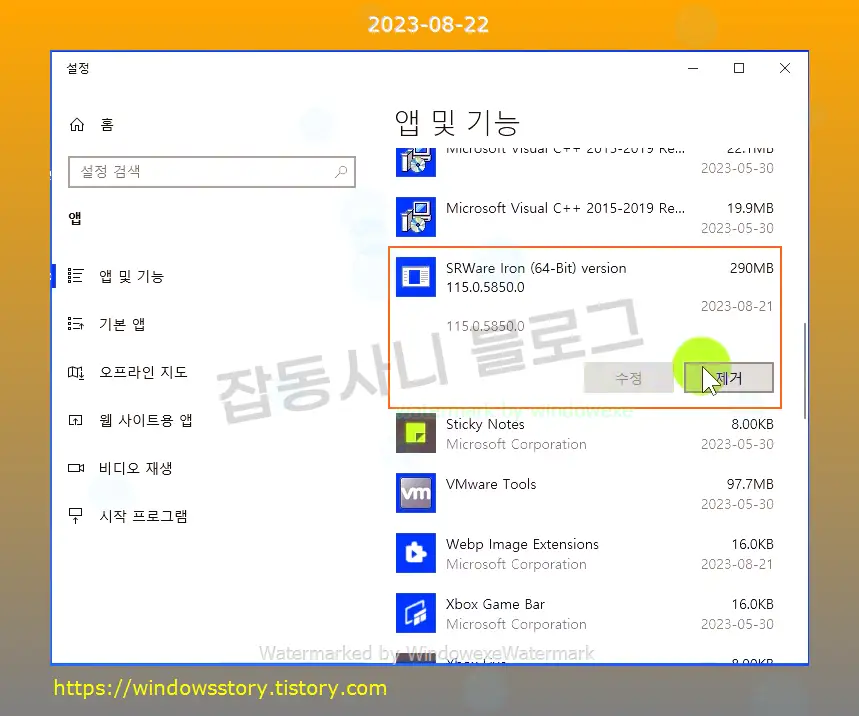Viewport: 859px width, 716px height.
Task: Open the 홈 (Home) label
Action: click(x=107, y=125)
